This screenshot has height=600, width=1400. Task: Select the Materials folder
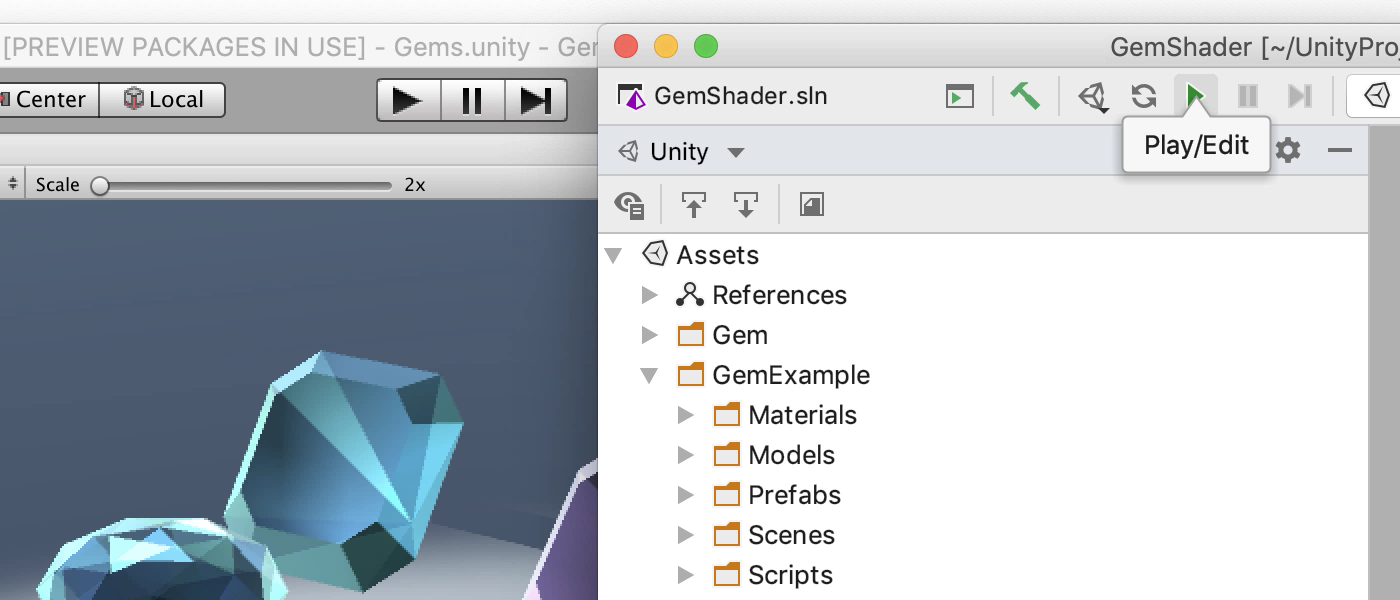click(785, 415)
